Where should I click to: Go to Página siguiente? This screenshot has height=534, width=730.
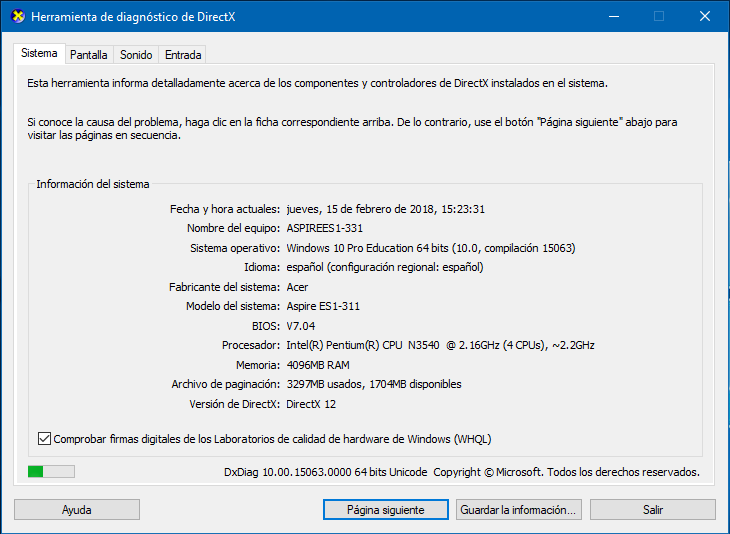[x=385, y=510]
